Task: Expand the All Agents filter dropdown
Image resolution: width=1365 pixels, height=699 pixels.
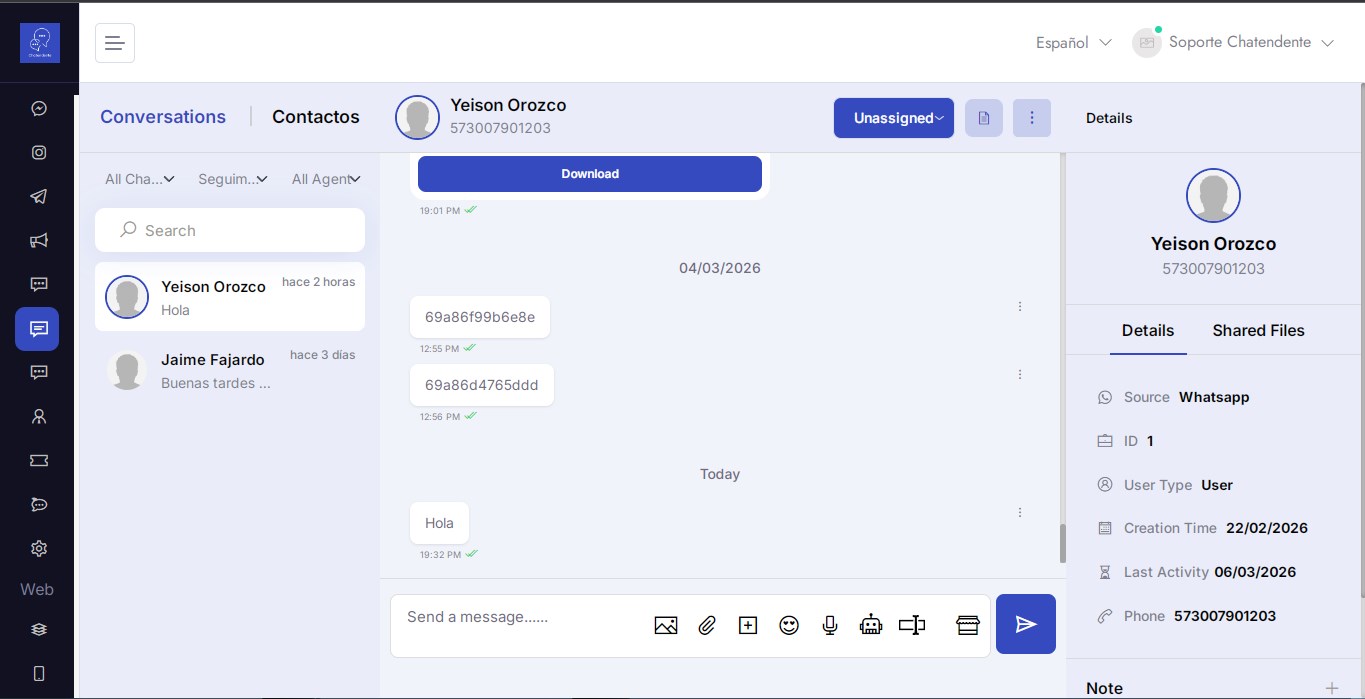Action: click(326, 179)
